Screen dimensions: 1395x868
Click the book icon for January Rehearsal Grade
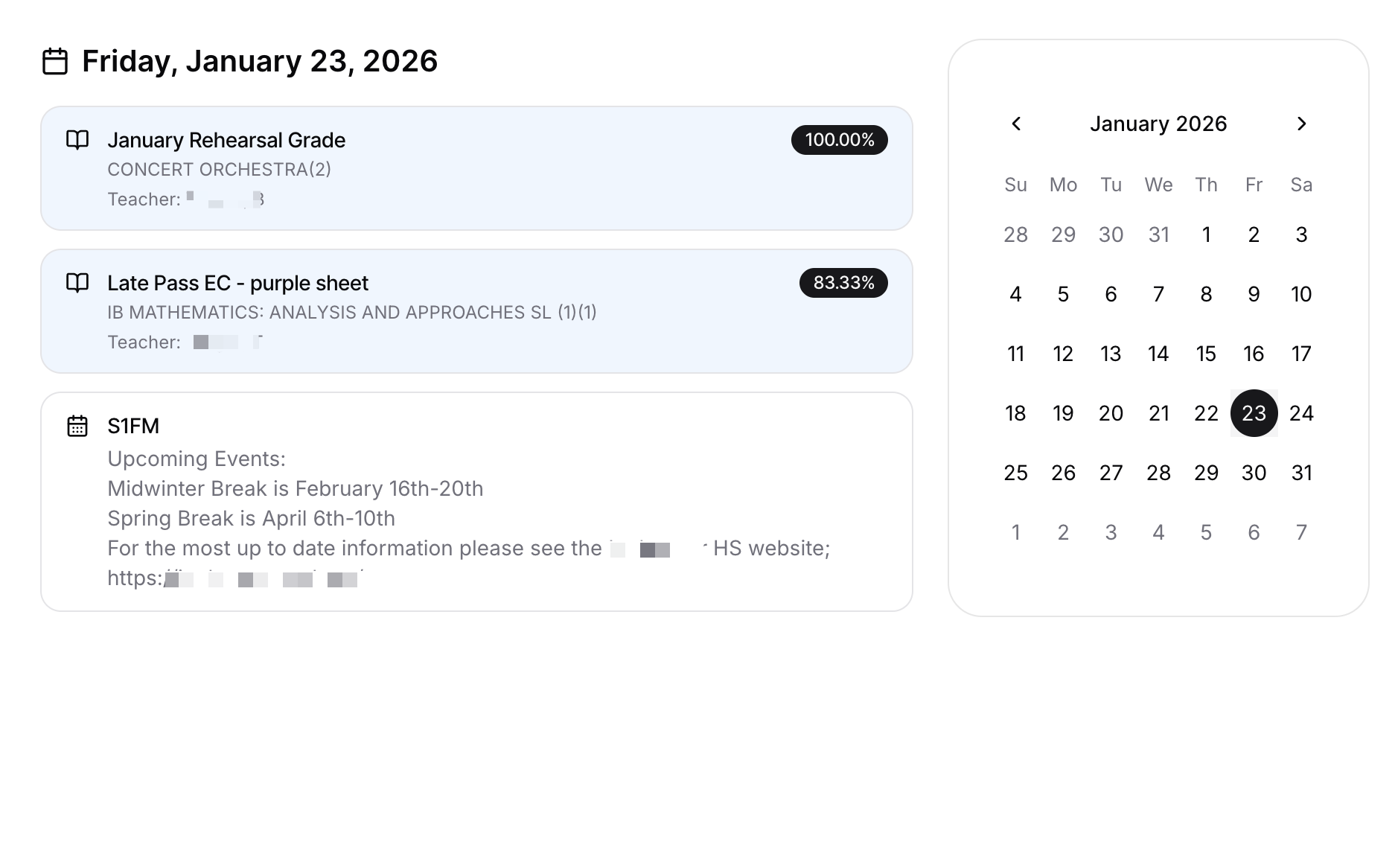[77, 140]
